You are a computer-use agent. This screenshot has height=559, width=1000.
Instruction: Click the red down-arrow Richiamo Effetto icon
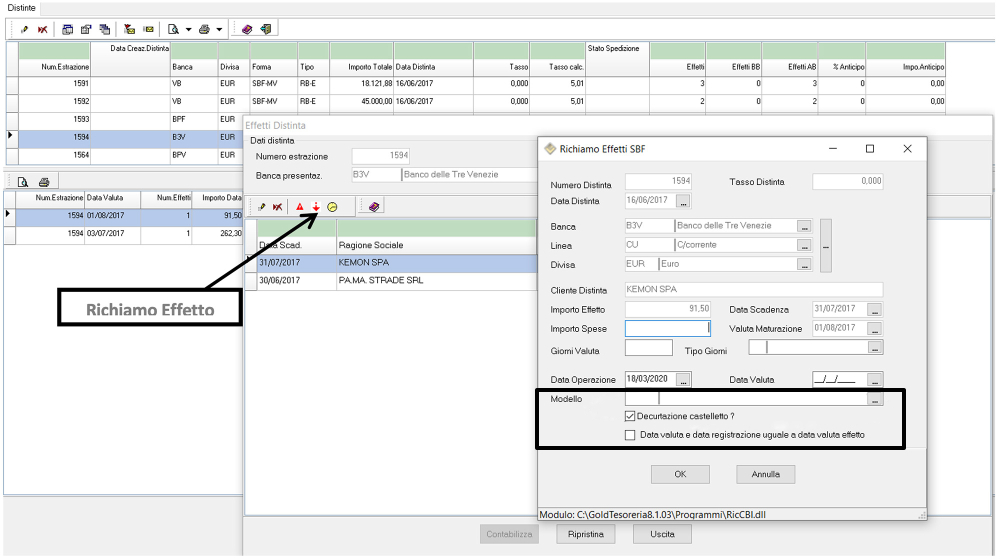316,206
